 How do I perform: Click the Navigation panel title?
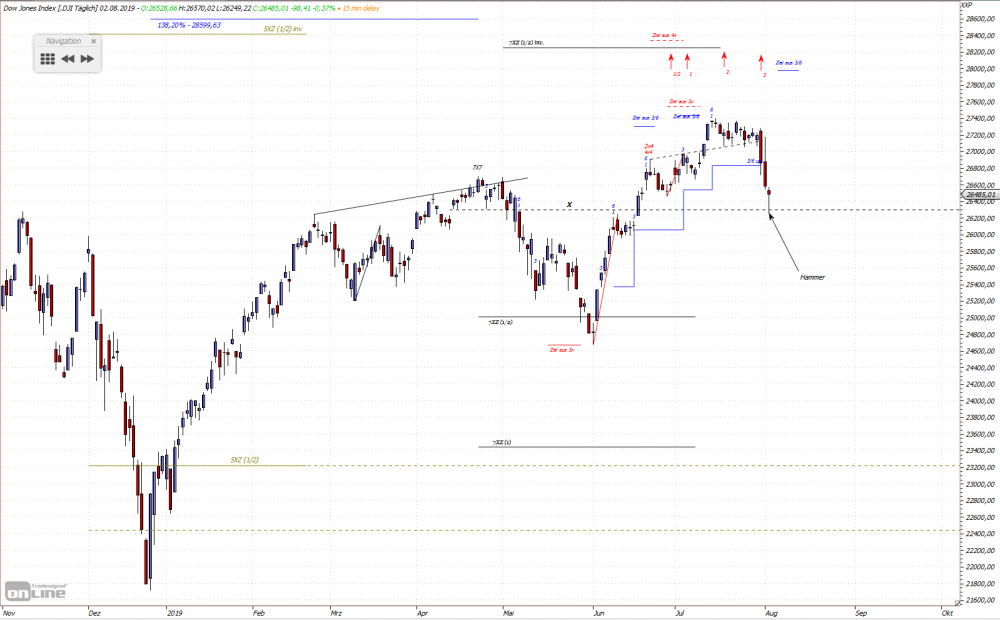(x=63, y=41)
